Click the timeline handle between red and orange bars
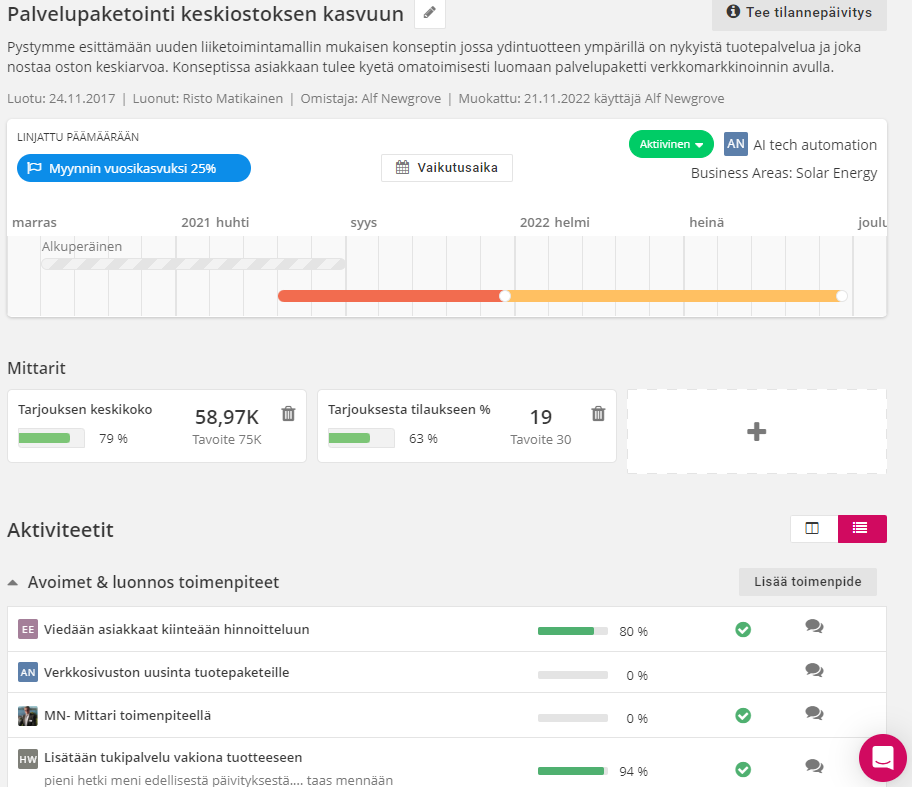The image size is (912, 787). coord(504,296)
